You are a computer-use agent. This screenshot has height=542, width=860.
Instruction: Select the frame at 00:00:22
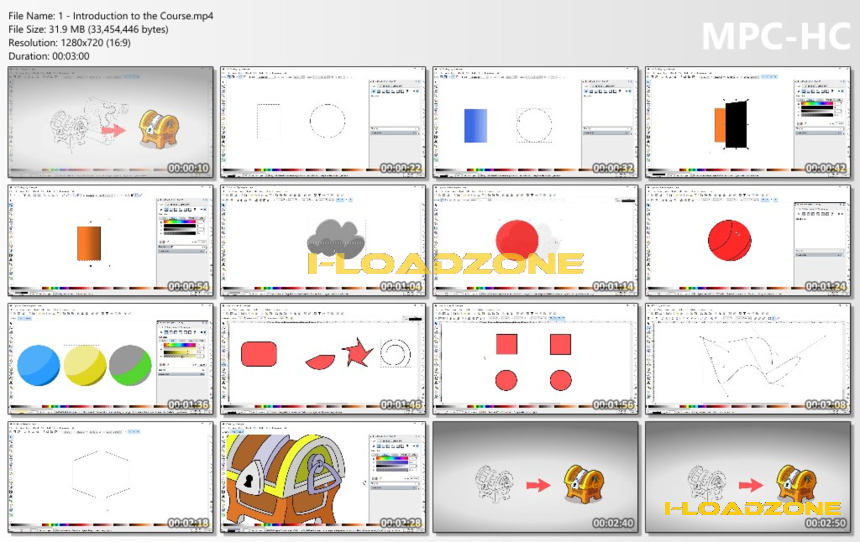coord(323,122)
